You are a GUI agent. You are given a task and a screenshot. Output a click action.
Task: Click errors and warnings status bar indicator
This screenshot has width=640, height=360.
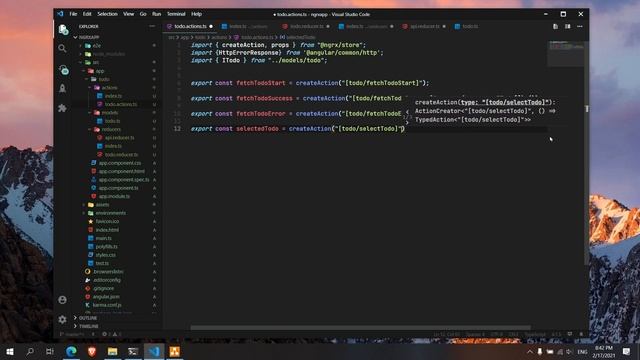click(111, 334)
